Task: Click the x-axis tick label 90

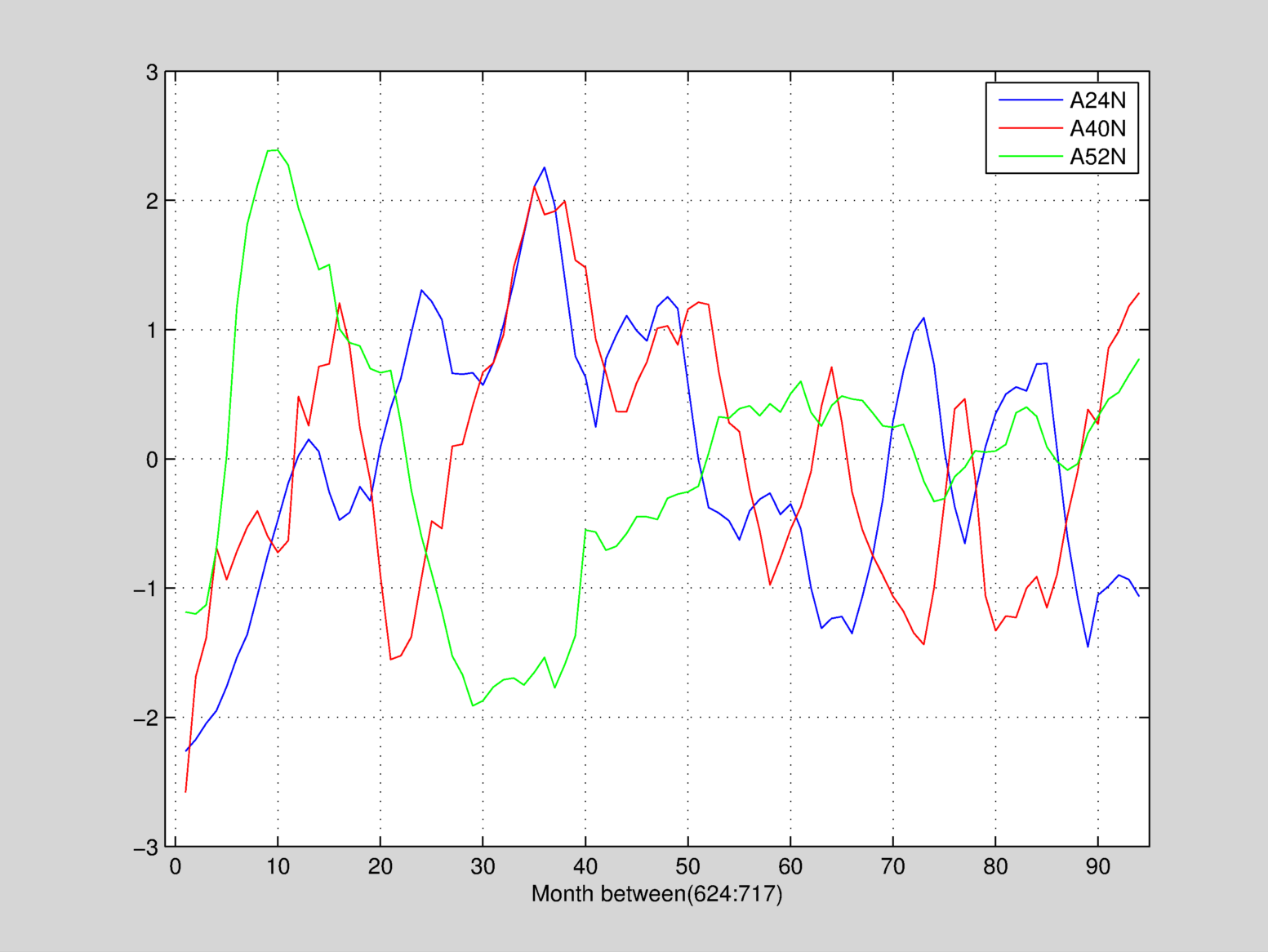Action: (x=1097, y=867)
